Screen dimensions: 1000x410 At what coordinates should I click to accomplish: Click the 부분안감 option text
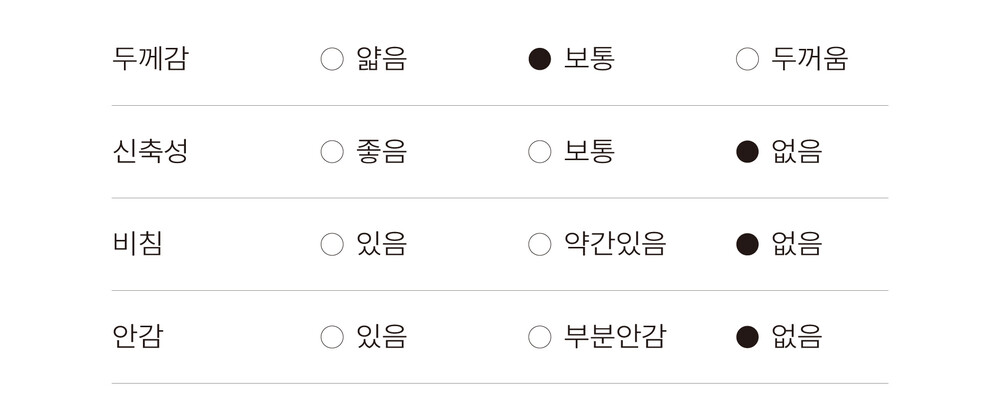pos(614,337)
